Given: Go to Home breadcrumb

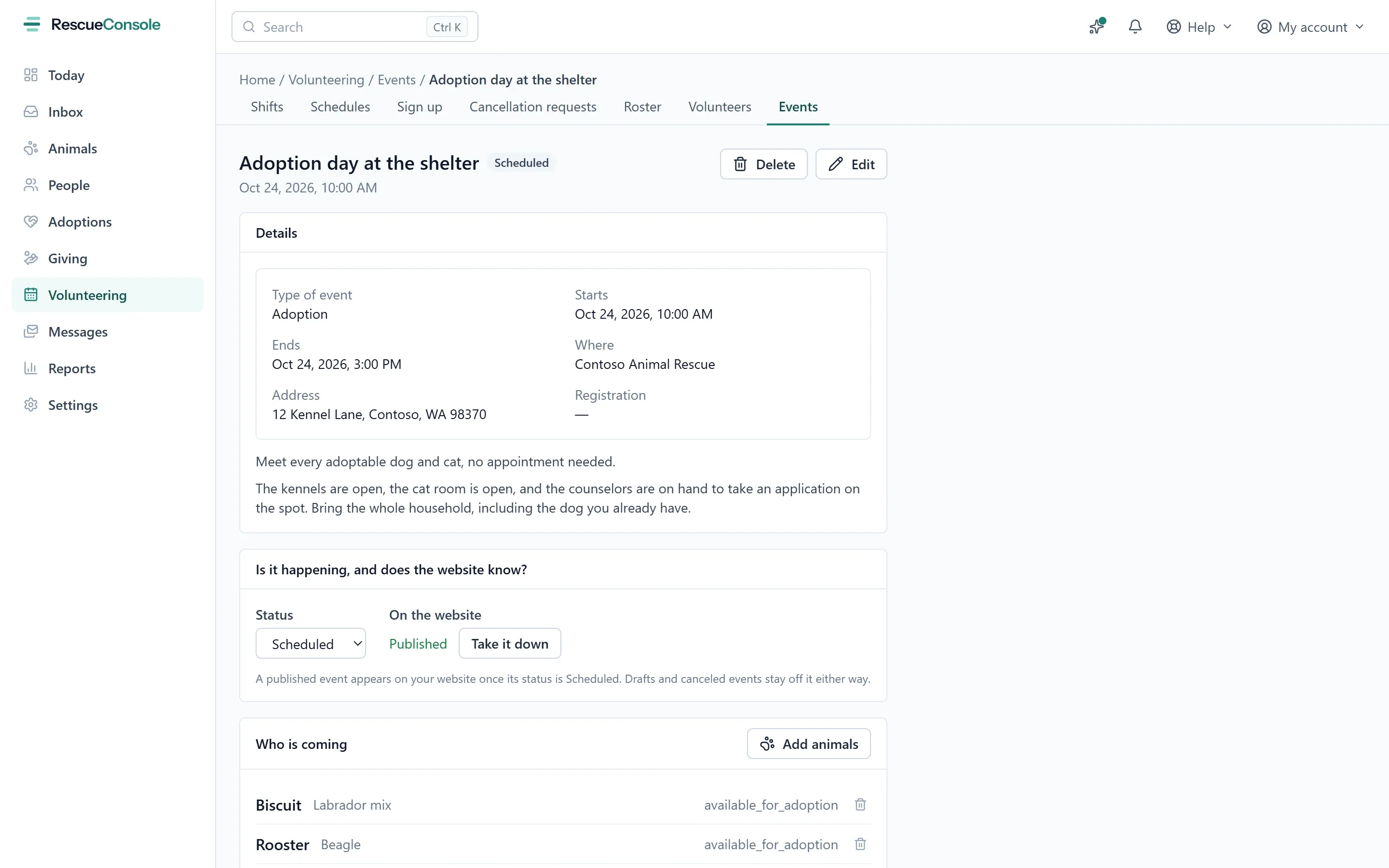Looking at the screenshot, I should point(257,80).
